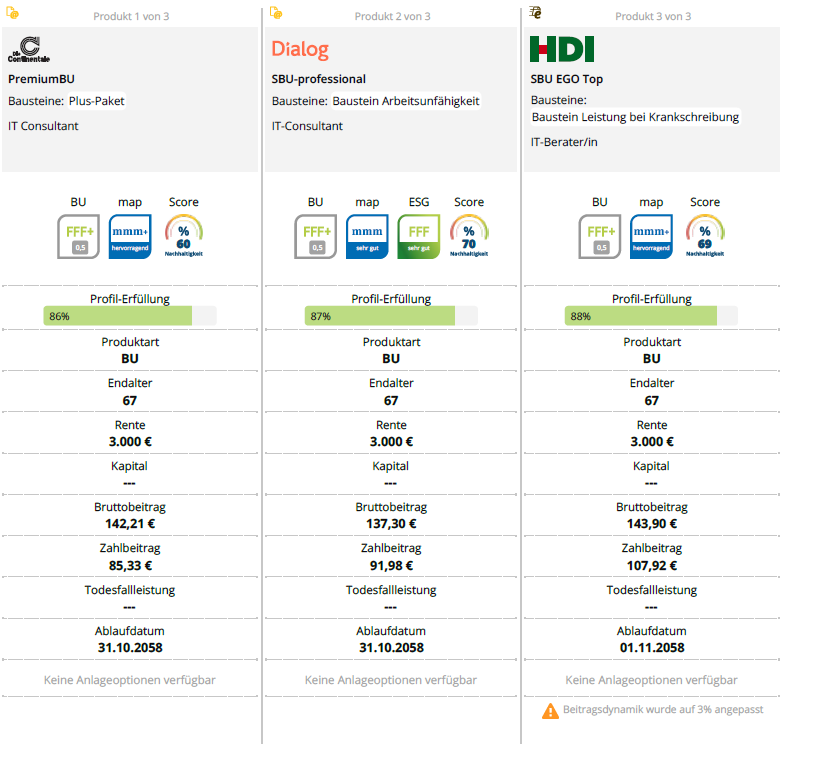Click the sustainability score 69 gauge for HDI

[705, 237]
